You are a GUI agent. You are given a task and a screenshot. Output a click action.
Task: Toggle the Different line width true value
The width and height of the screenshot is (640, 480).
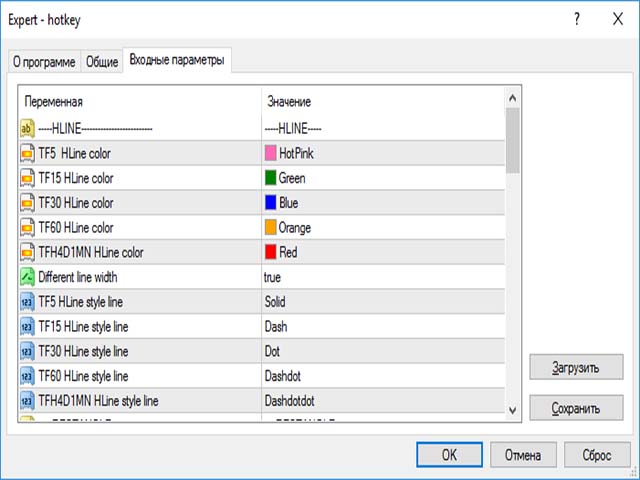272,277
